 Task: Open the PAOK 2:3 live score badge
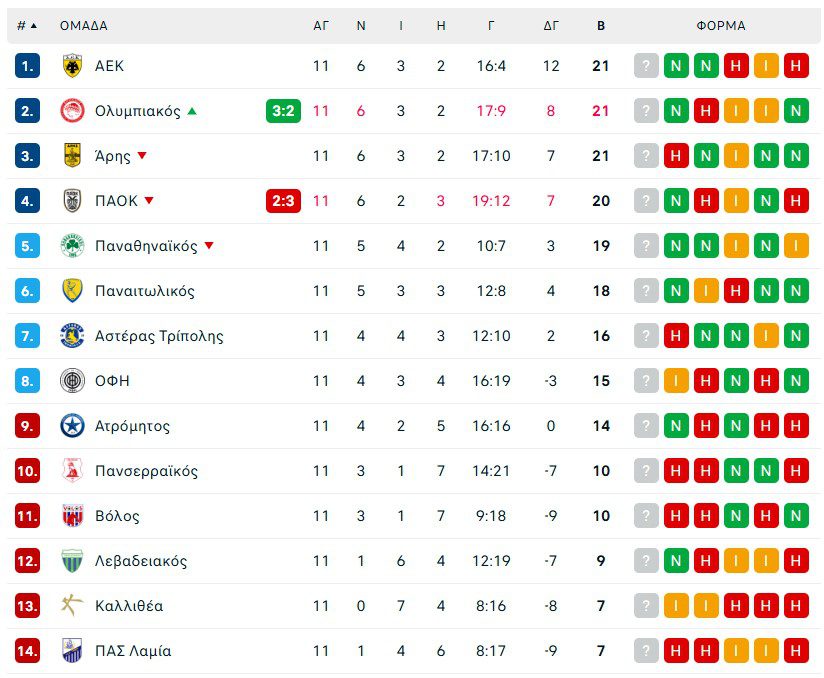[283, 201]
